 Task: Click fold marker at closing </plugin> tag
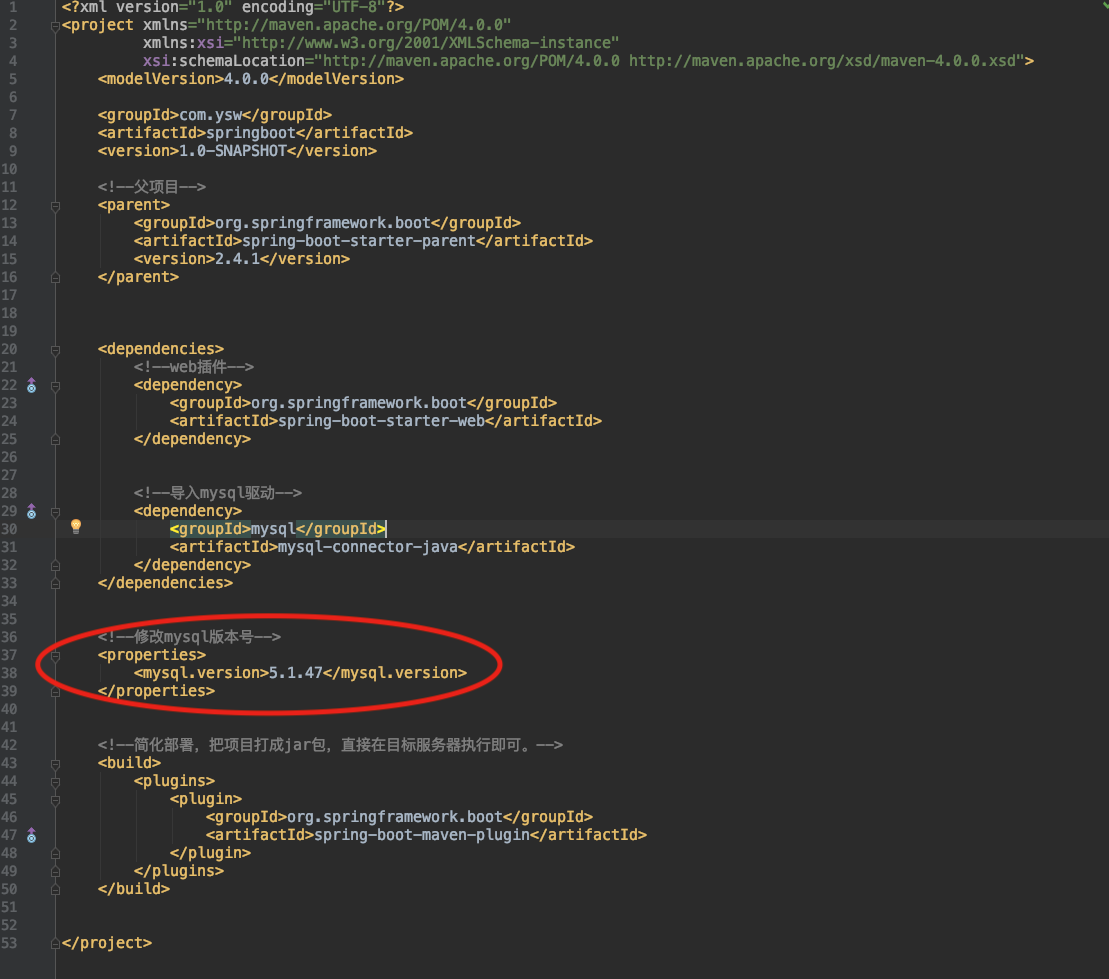pyautogui.click(x=55, y=854)
